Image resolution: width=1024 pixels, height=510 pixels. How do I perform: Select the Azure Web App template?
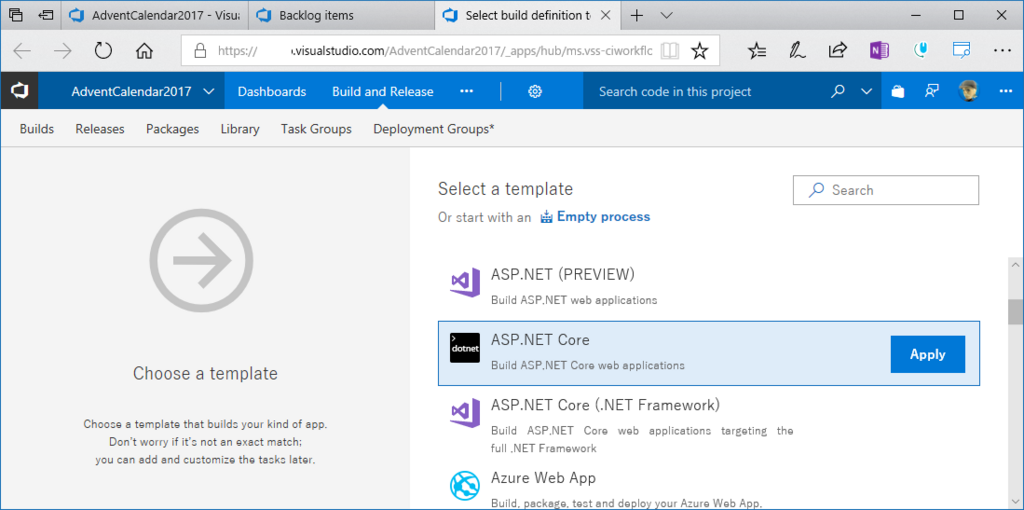point(543,478)
